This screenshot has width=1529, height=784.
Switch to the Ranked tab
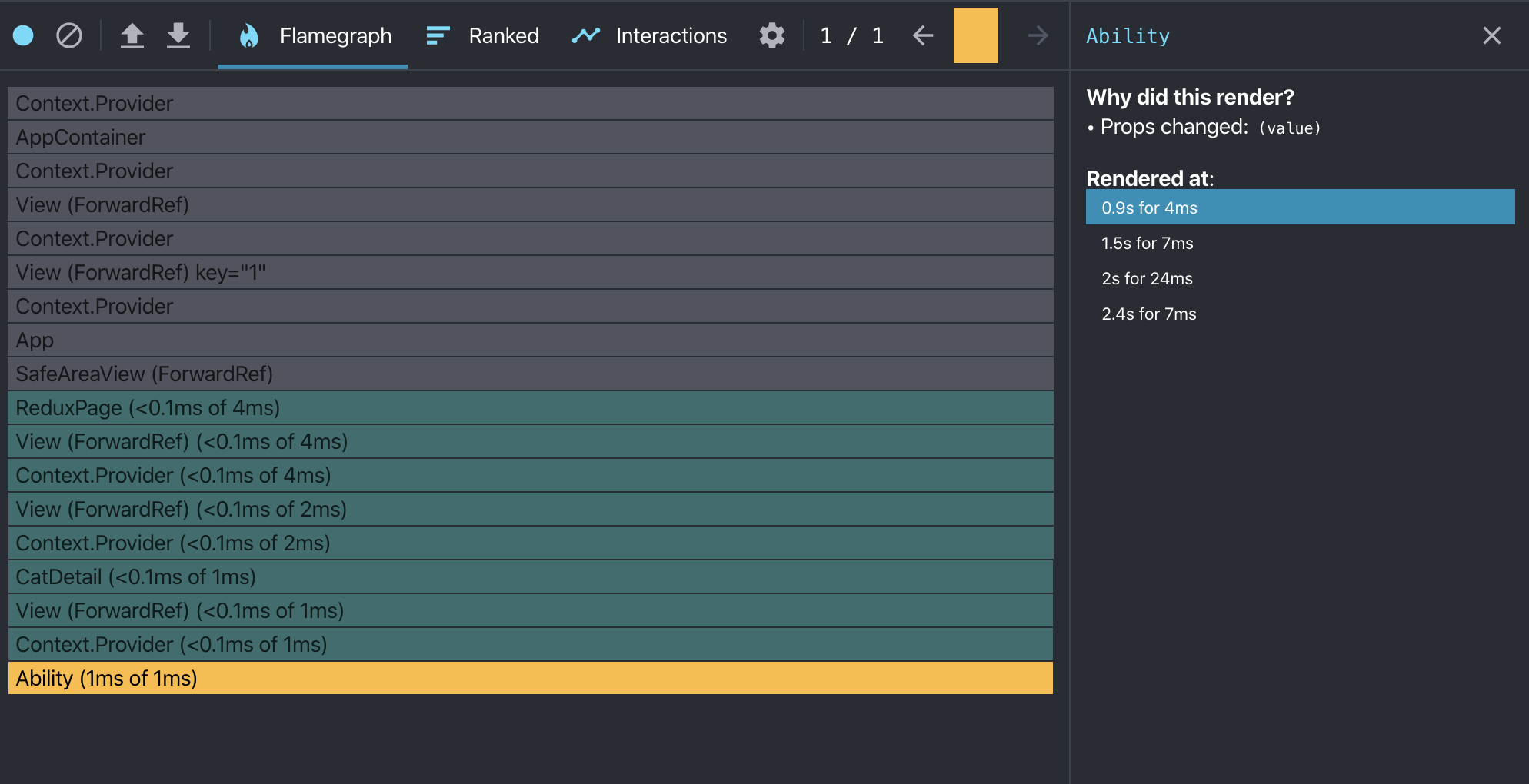point(482,35)
